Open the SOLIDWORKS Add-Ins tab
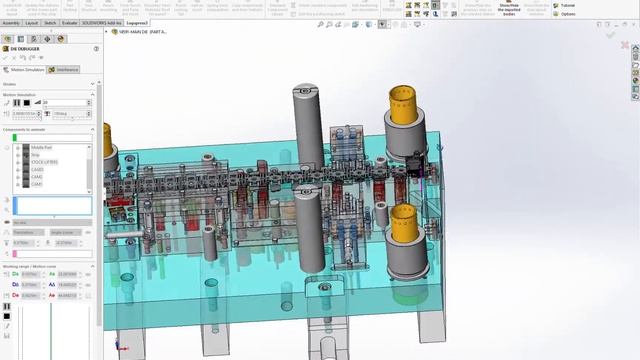 102,23
